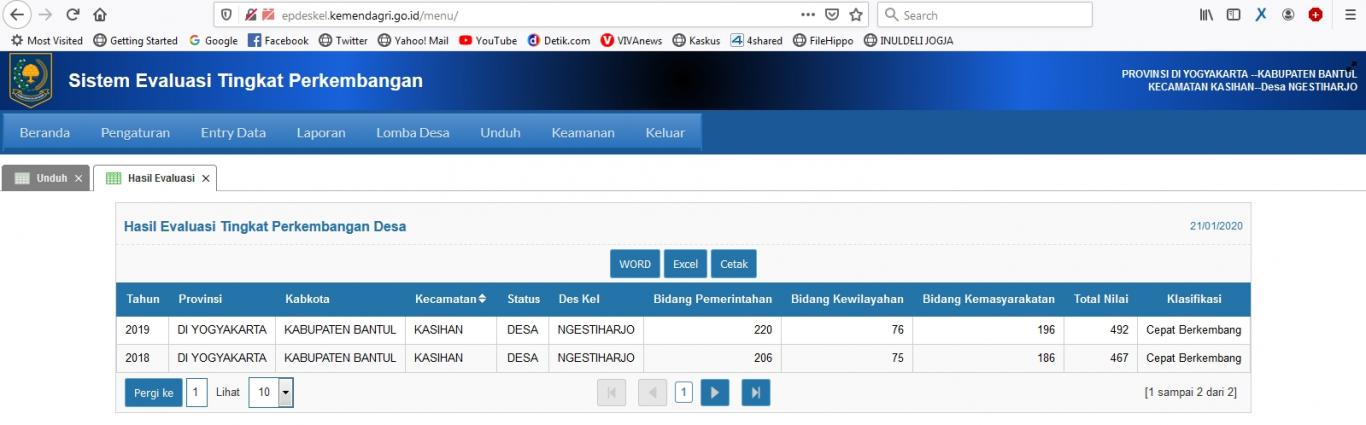Open the Google bookmark

(x=213, y=41)
